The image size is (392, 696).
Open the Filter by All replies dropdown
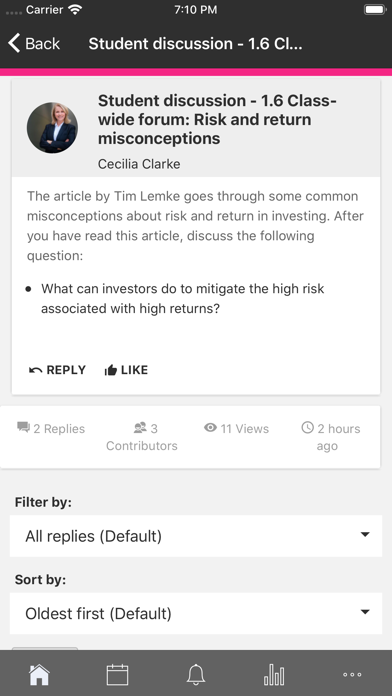(x=196, y=536)
